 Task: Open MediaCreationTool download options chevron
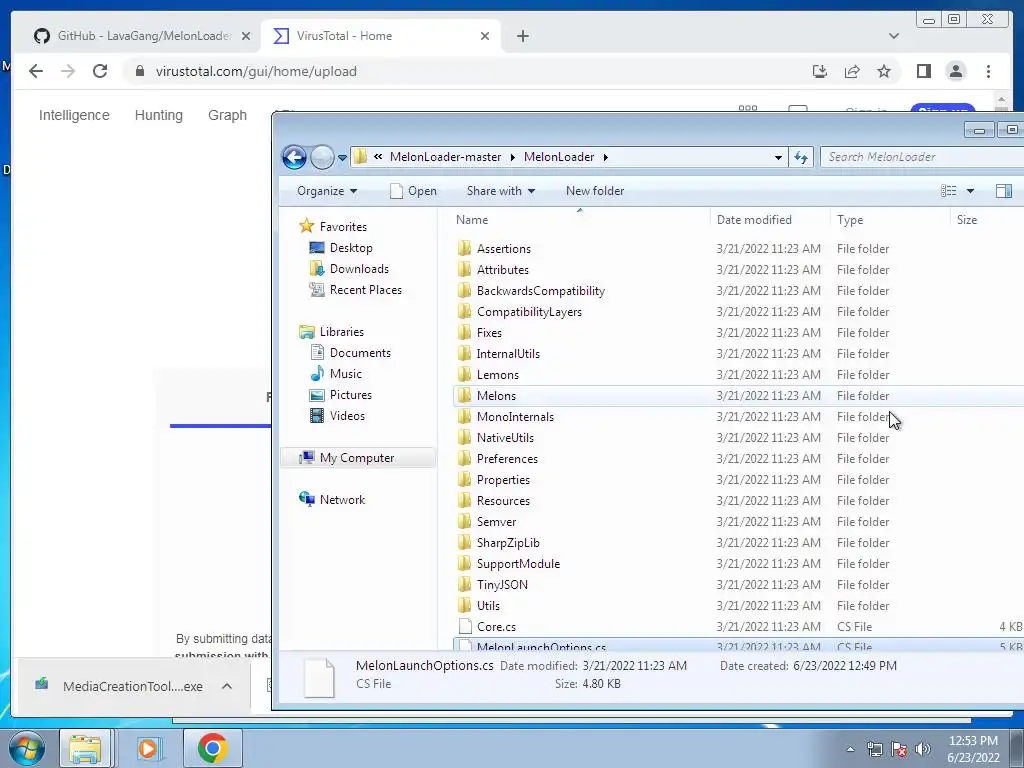[x=227, y=686]
